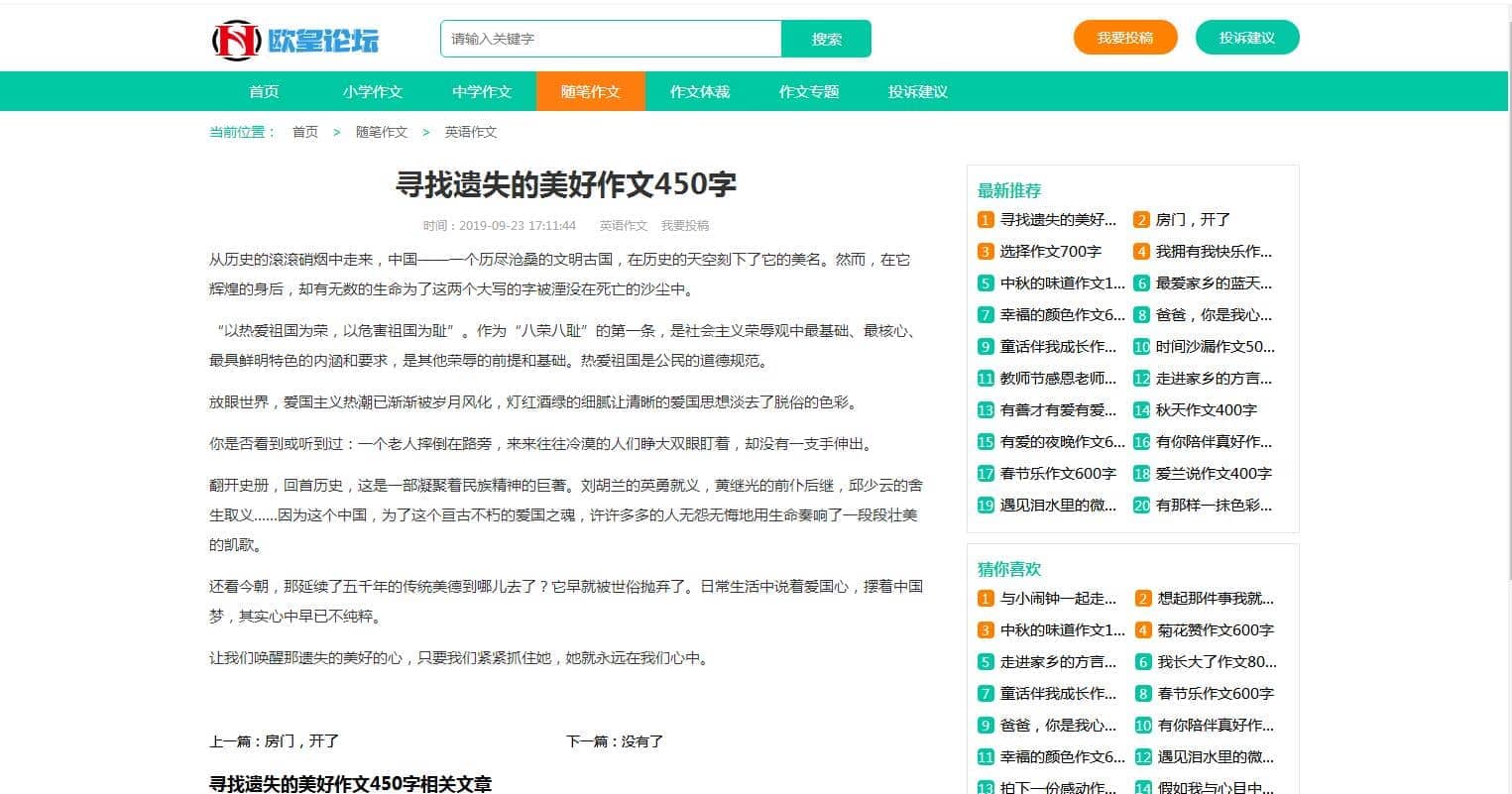Select the 作文体裁 navigation tab

[x=700, y=91]
